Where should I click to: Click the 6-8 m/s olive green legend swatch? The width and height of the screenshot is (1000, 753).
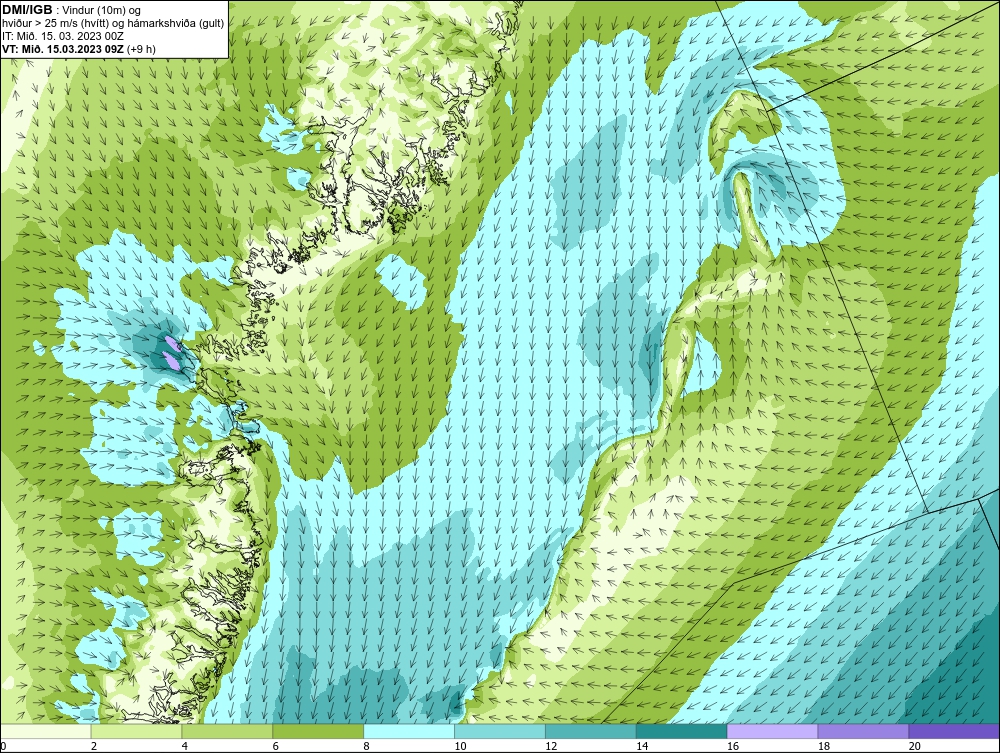coord(318,731)
